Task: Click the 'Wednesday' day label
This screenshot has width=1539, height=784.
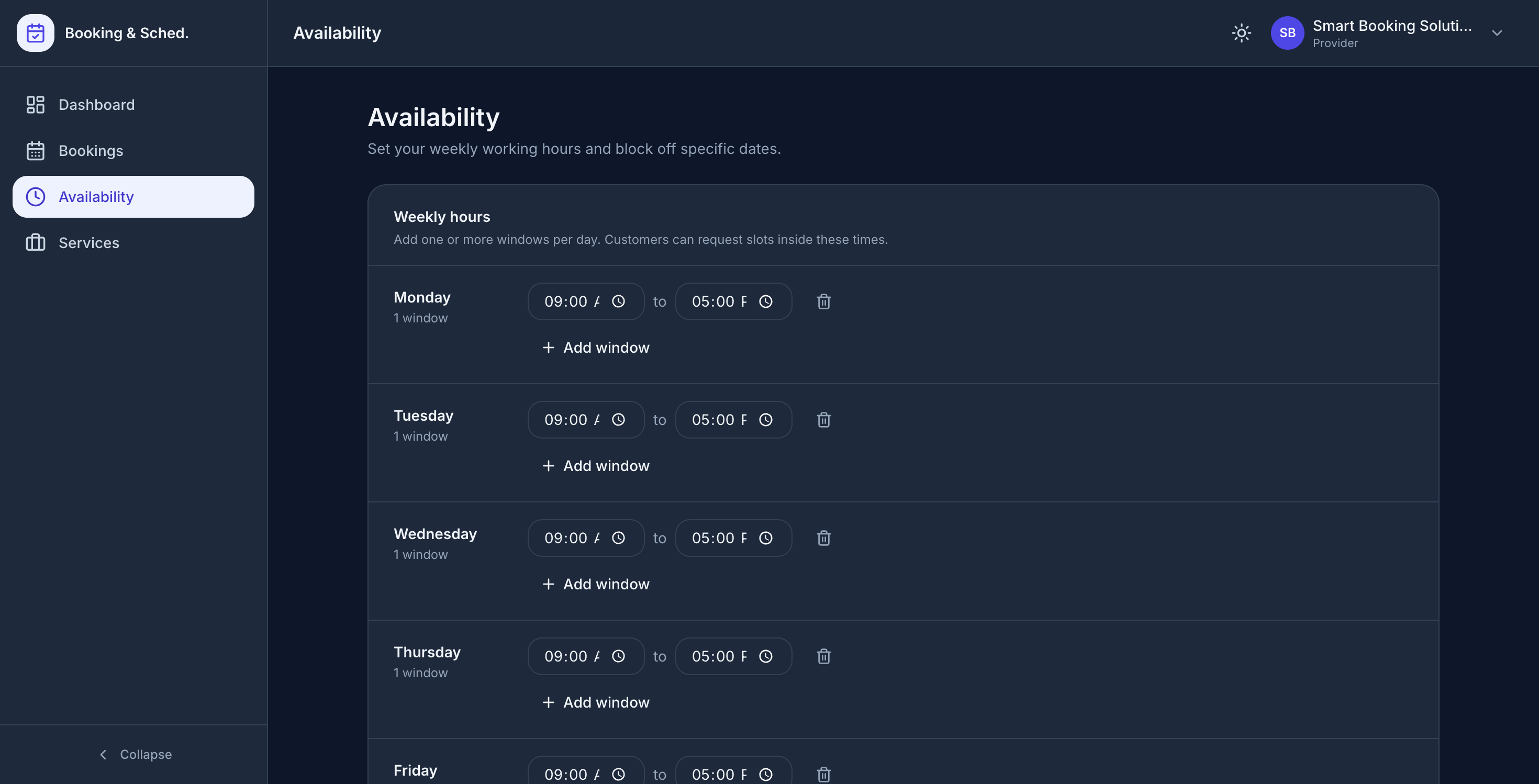Action: coord(435,534)
